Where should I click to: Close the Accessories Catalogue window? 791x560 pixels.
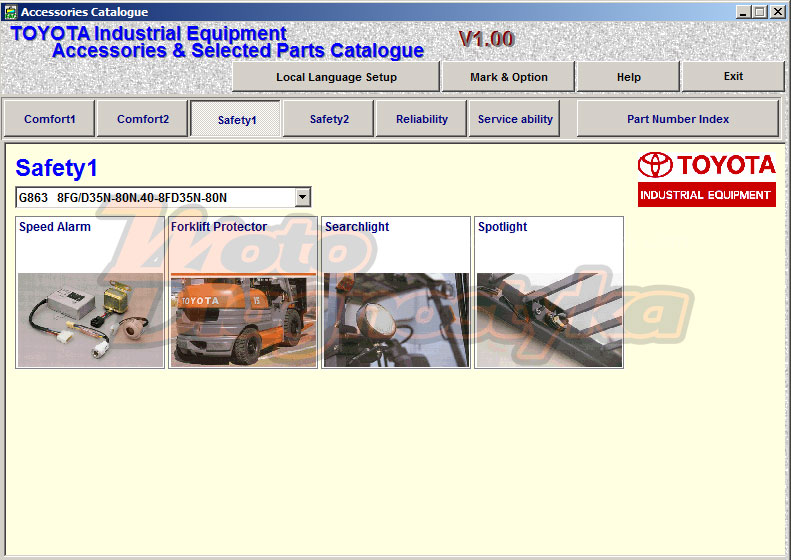pos(777,12)
